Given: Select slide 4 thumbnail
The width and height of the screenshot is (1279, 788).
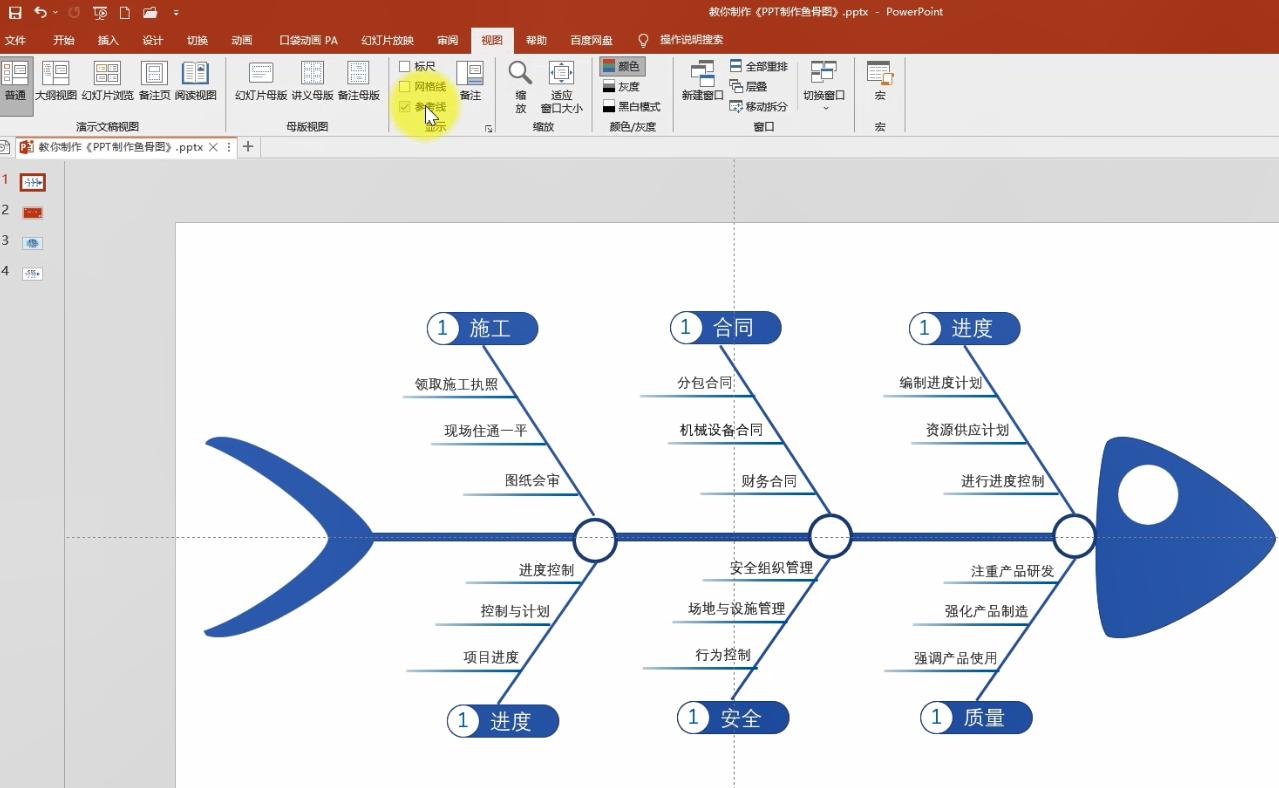Looking at the screenshot, I should point(33,272).
